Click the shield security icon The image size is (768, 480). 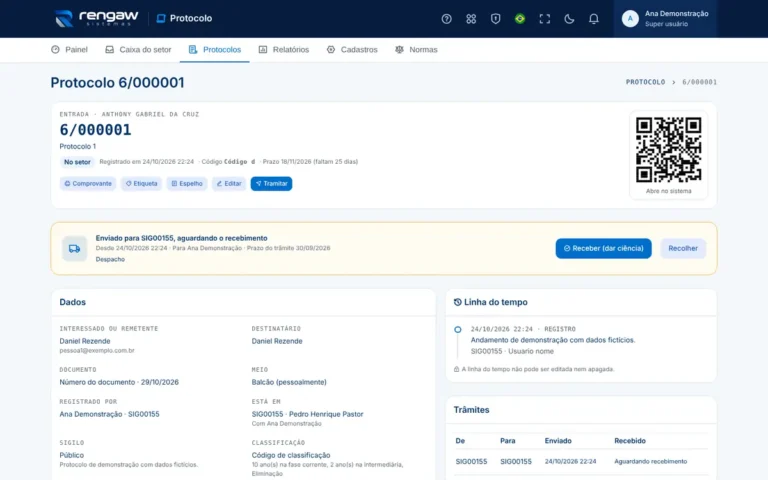(495, 19)
